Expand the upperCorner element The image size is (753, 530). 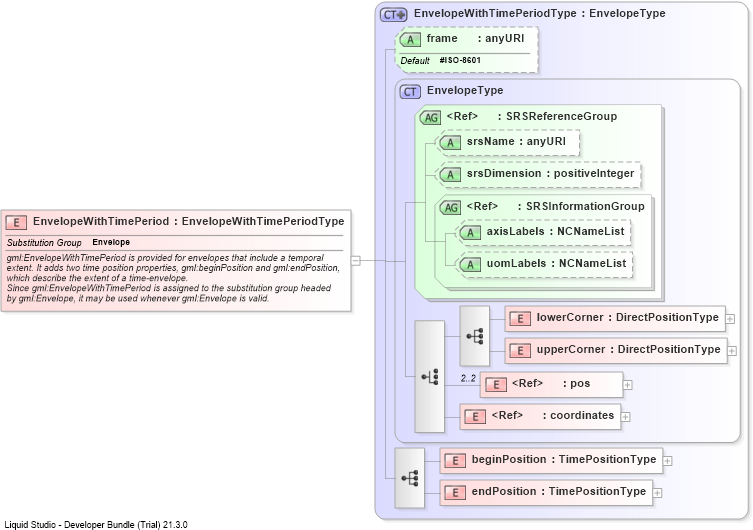click(x=732, y=351)
